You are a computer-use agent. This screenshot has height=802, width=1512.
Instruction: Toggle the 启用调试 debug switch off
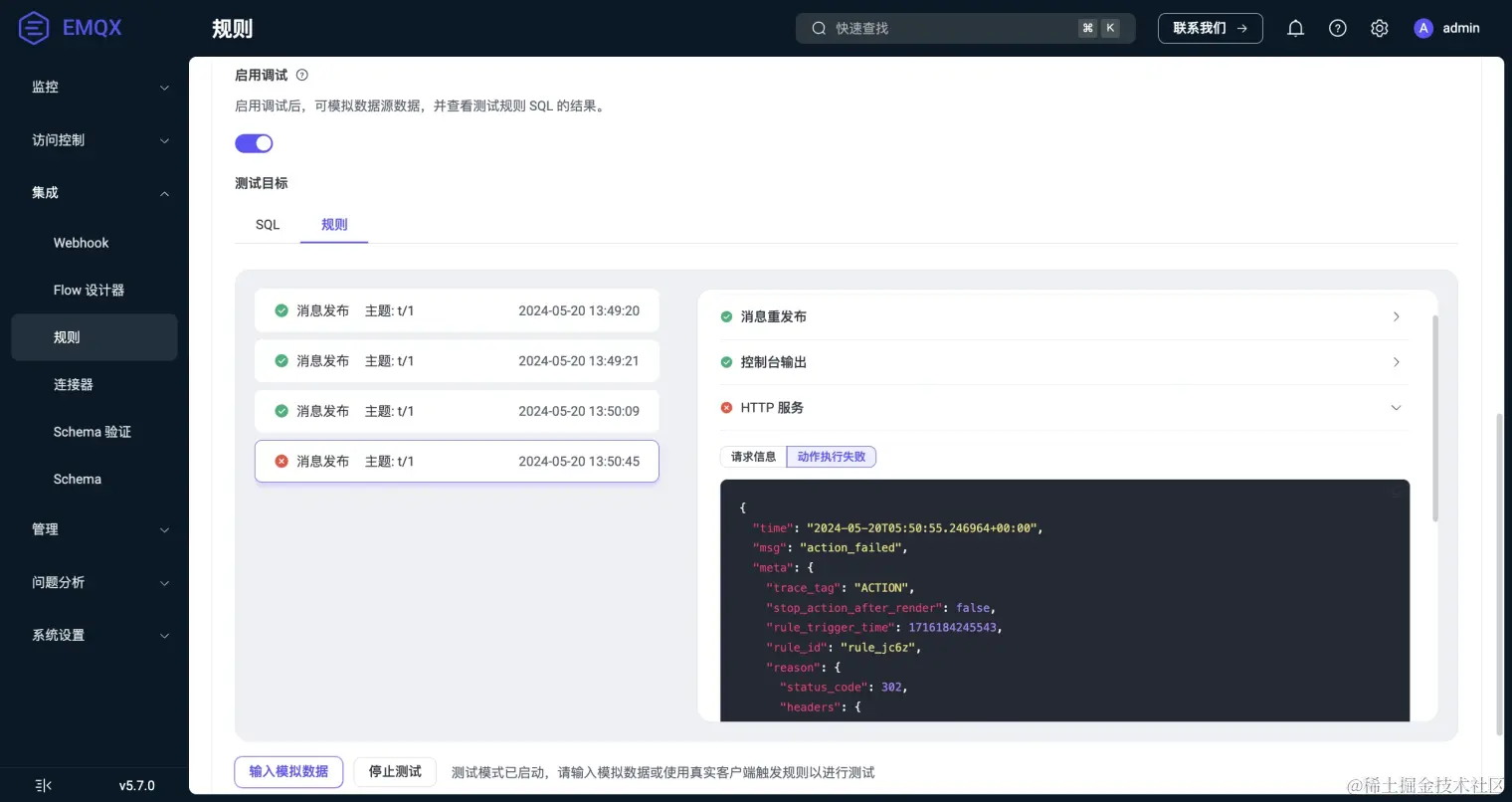(x=254, y=143)
